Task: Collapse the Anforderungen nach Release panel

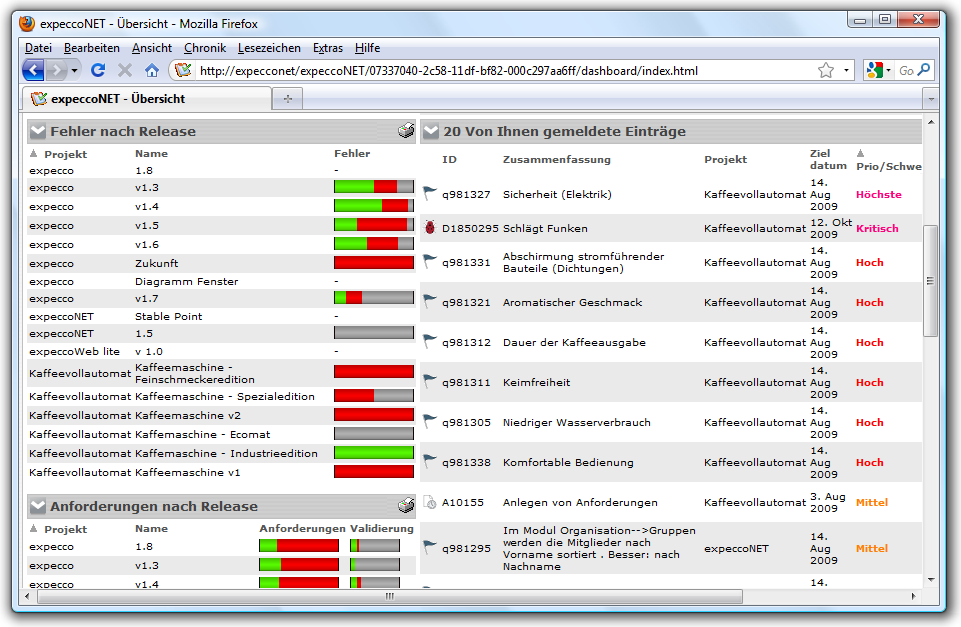Action: [37, 506]
